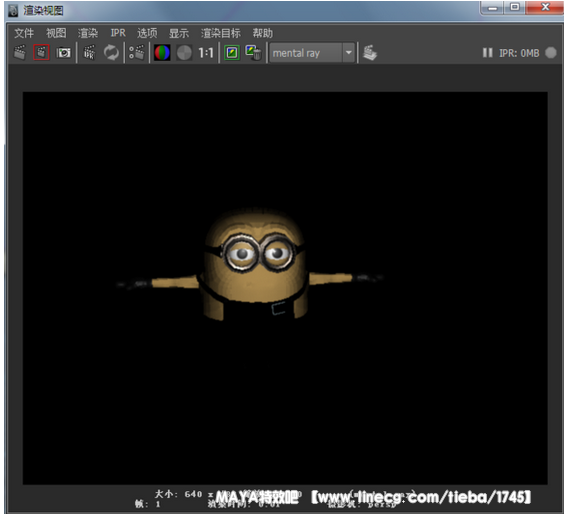This screenshot has height=514, width=565.
Task: Click the Keep image icon
Action: pyautogui.click(x=232, y=53)
